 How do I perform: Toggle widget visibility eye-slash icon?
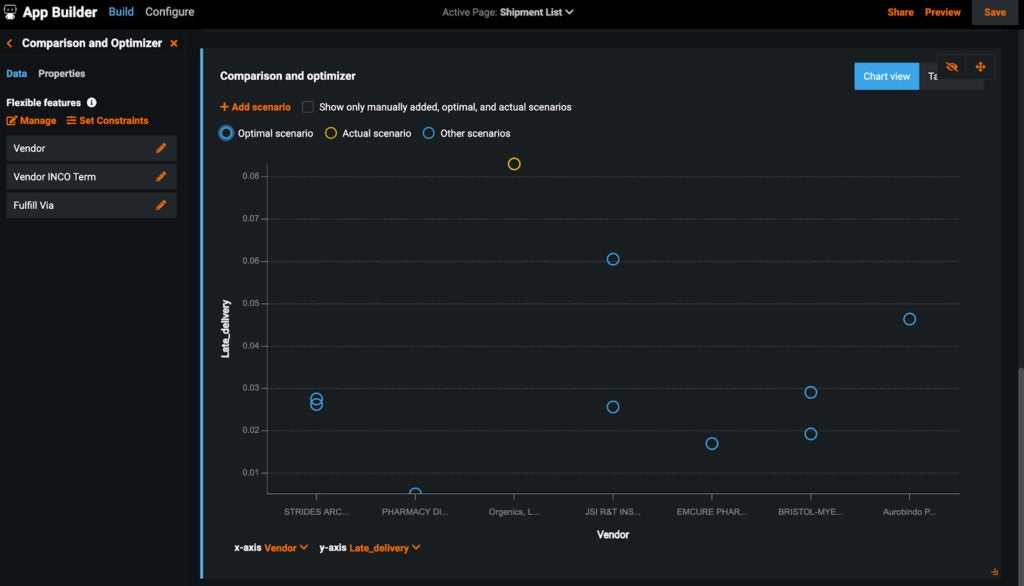[x=952, y=67]
